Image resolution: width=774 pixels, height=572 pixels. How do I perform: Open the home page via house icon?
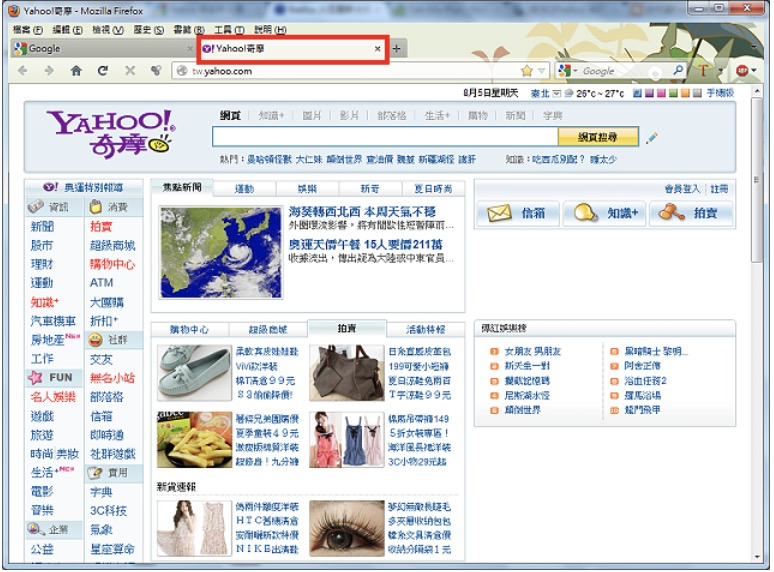(x=76, y=71)
